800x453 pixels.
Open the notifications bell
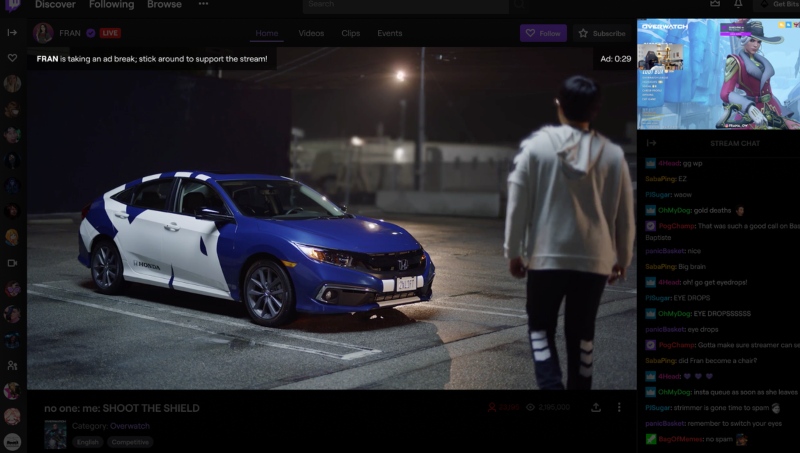pos(738,4)
